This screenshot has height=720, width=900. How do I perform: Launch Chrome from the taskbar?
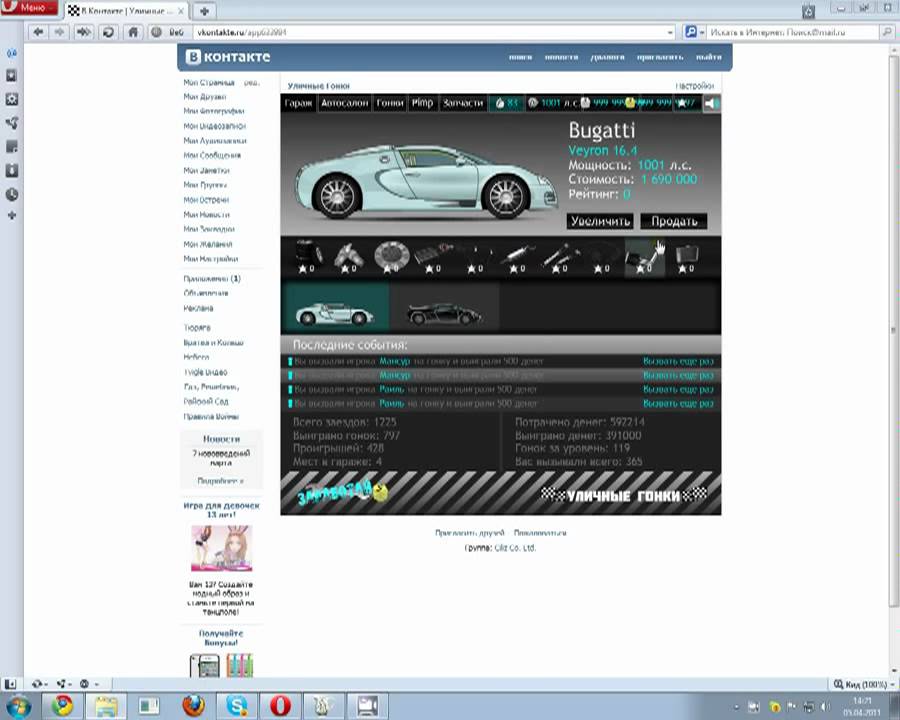pos(63,706)
